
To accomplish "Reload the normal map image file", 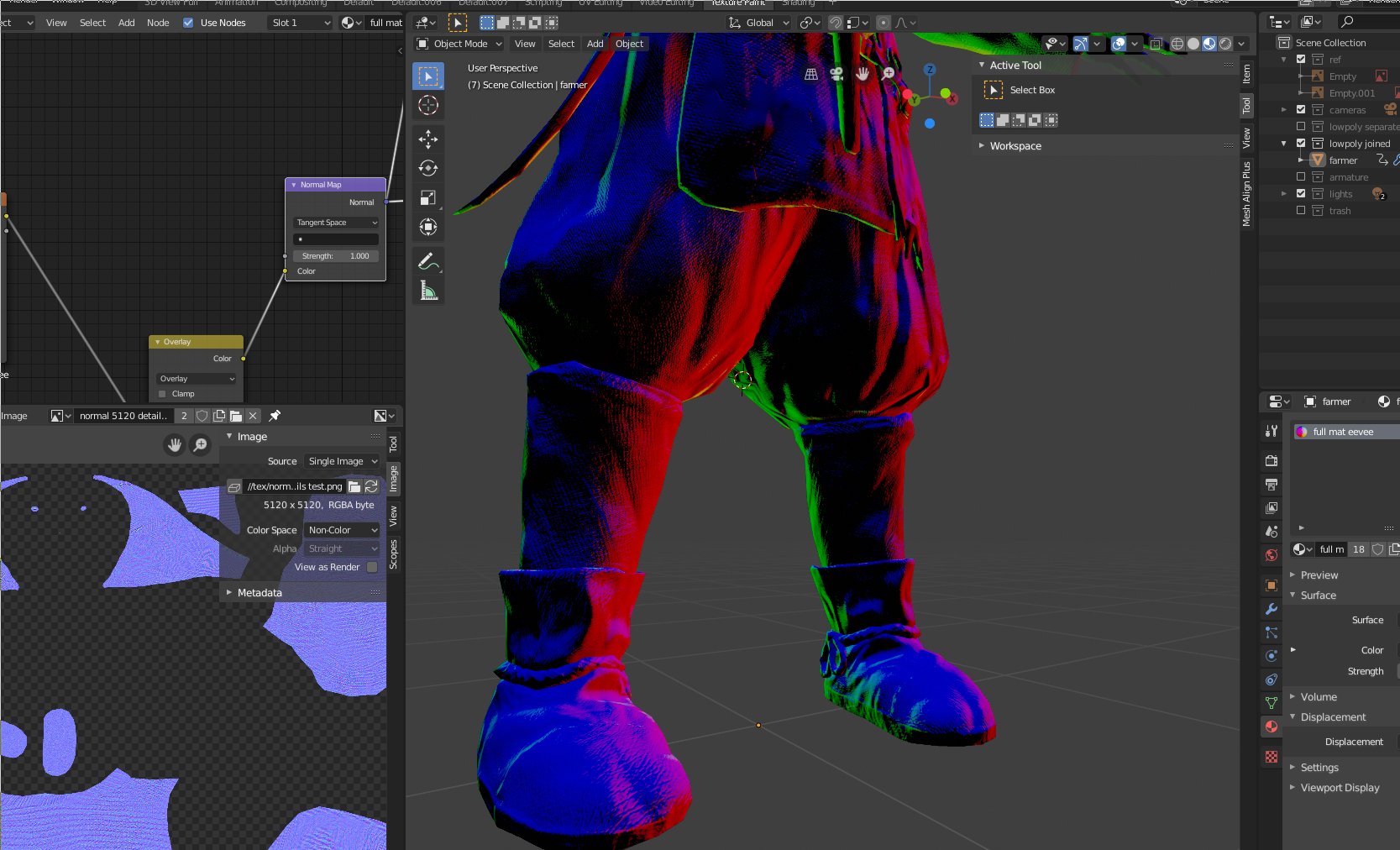I will 371,486.
